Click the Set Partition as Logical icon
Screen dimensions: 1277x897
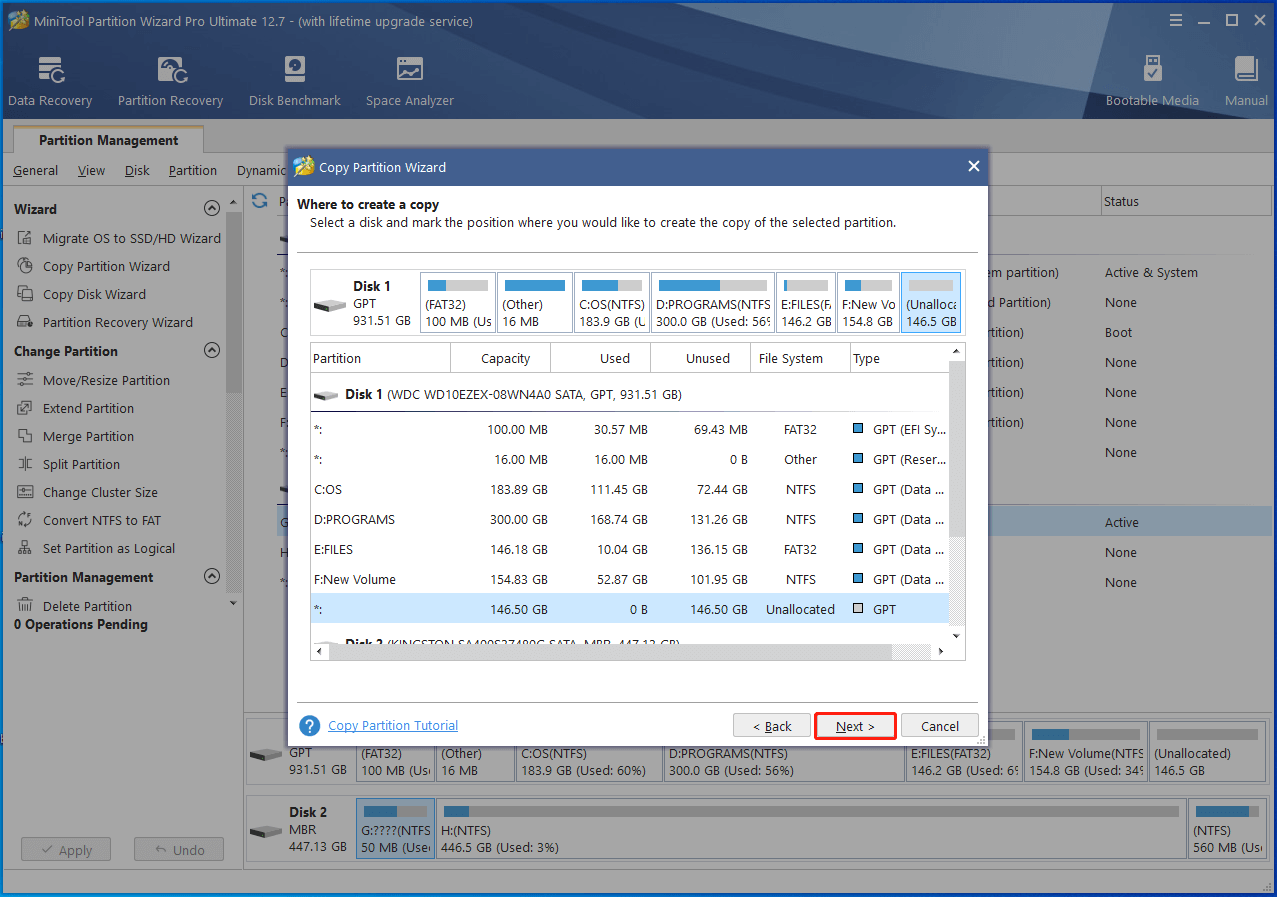point(25,548)
